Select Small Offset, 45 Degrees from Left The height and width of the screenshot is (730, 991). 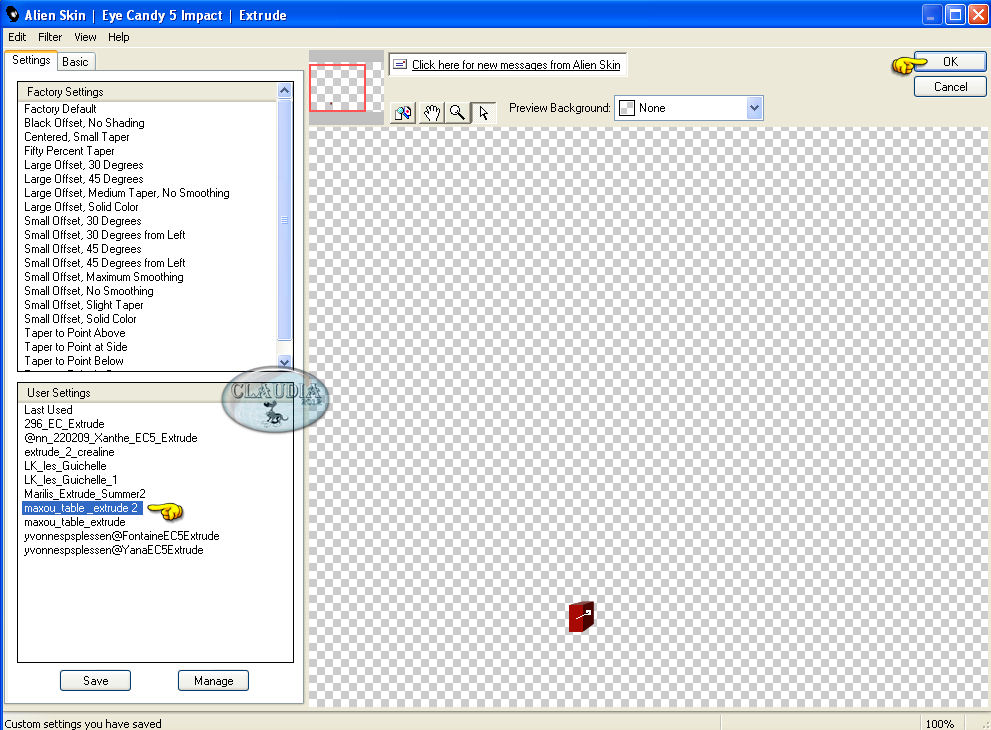[104, 263]
